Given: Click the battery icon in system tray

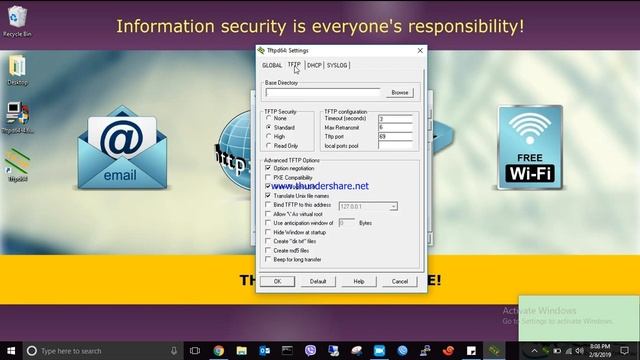Looking at the screenshot, I should pos(557,351).
